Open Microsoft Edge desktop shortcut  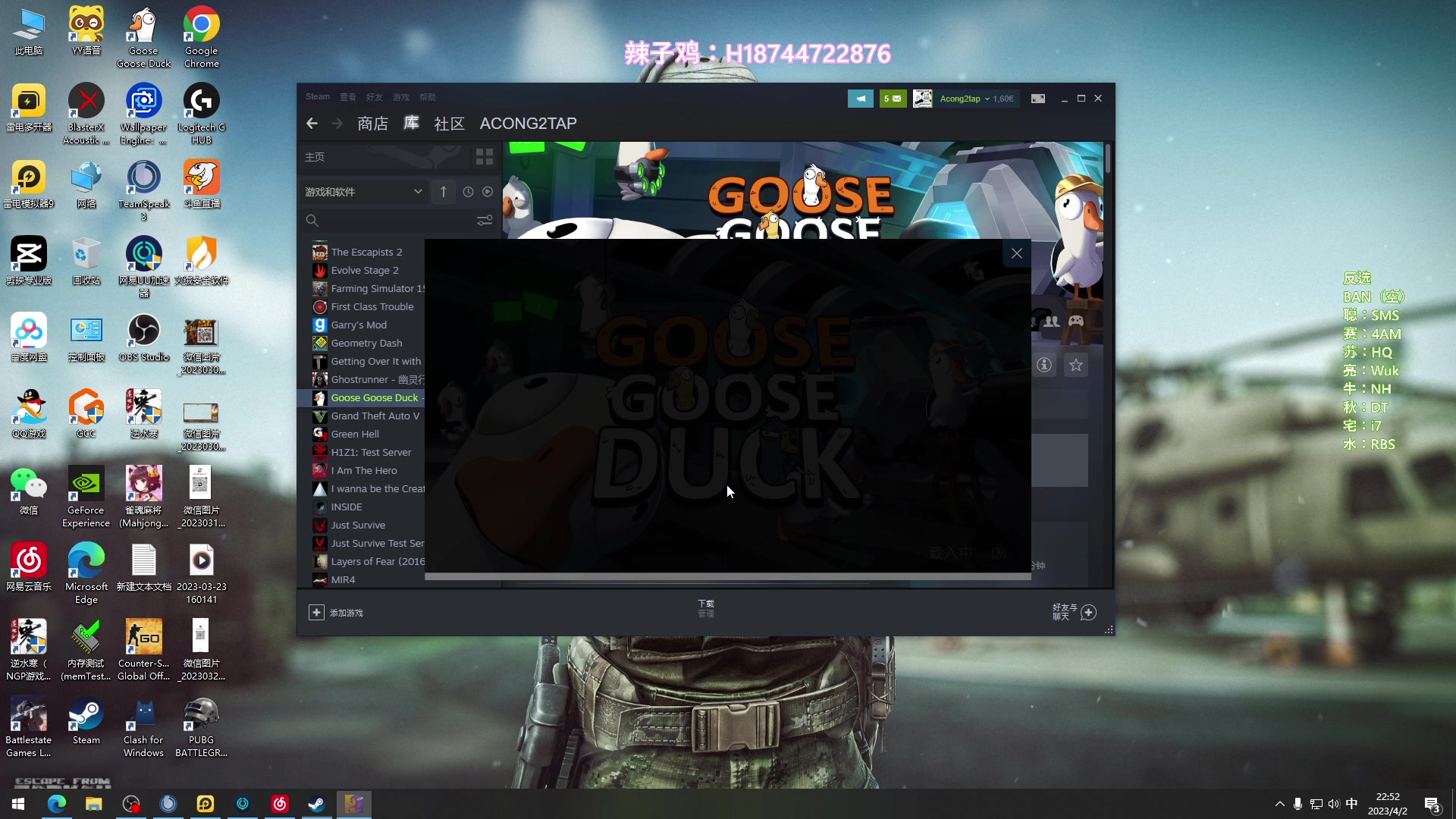pos(86,573)
